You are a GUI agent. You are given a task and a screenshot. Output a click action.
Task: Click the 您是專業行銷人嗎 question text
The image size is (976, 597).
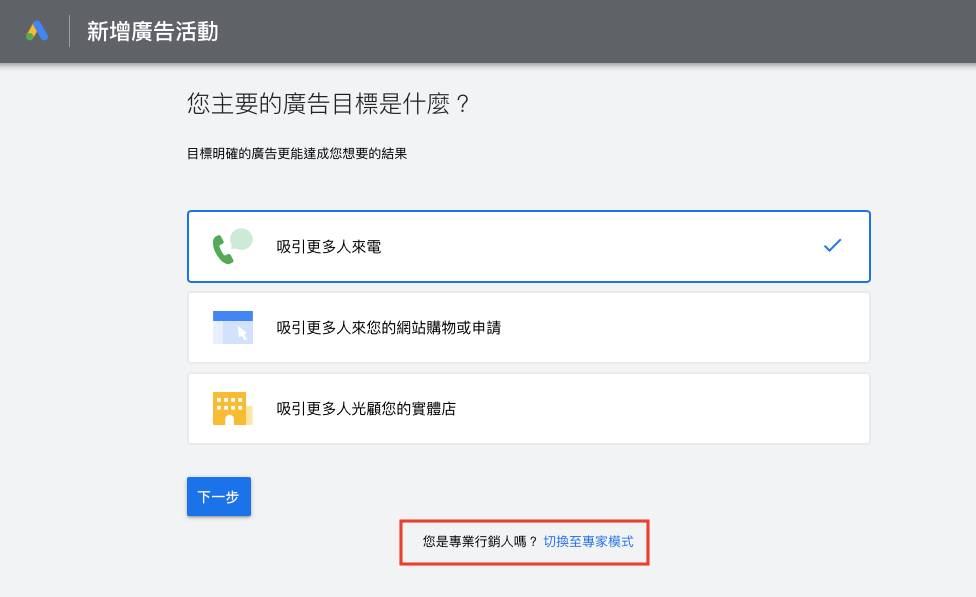[x=480, y=542]
